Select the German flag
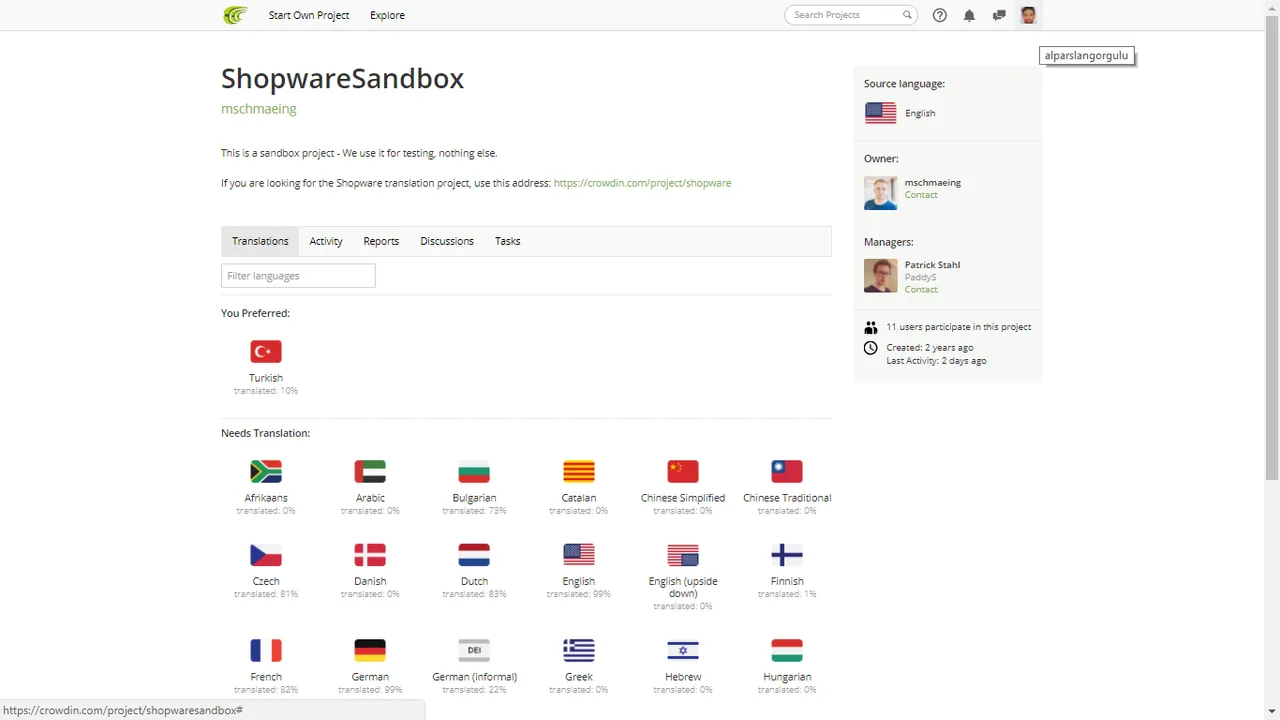Viewport: 1280px width, 720px height. pyautogui.click(x=370, y=650)
